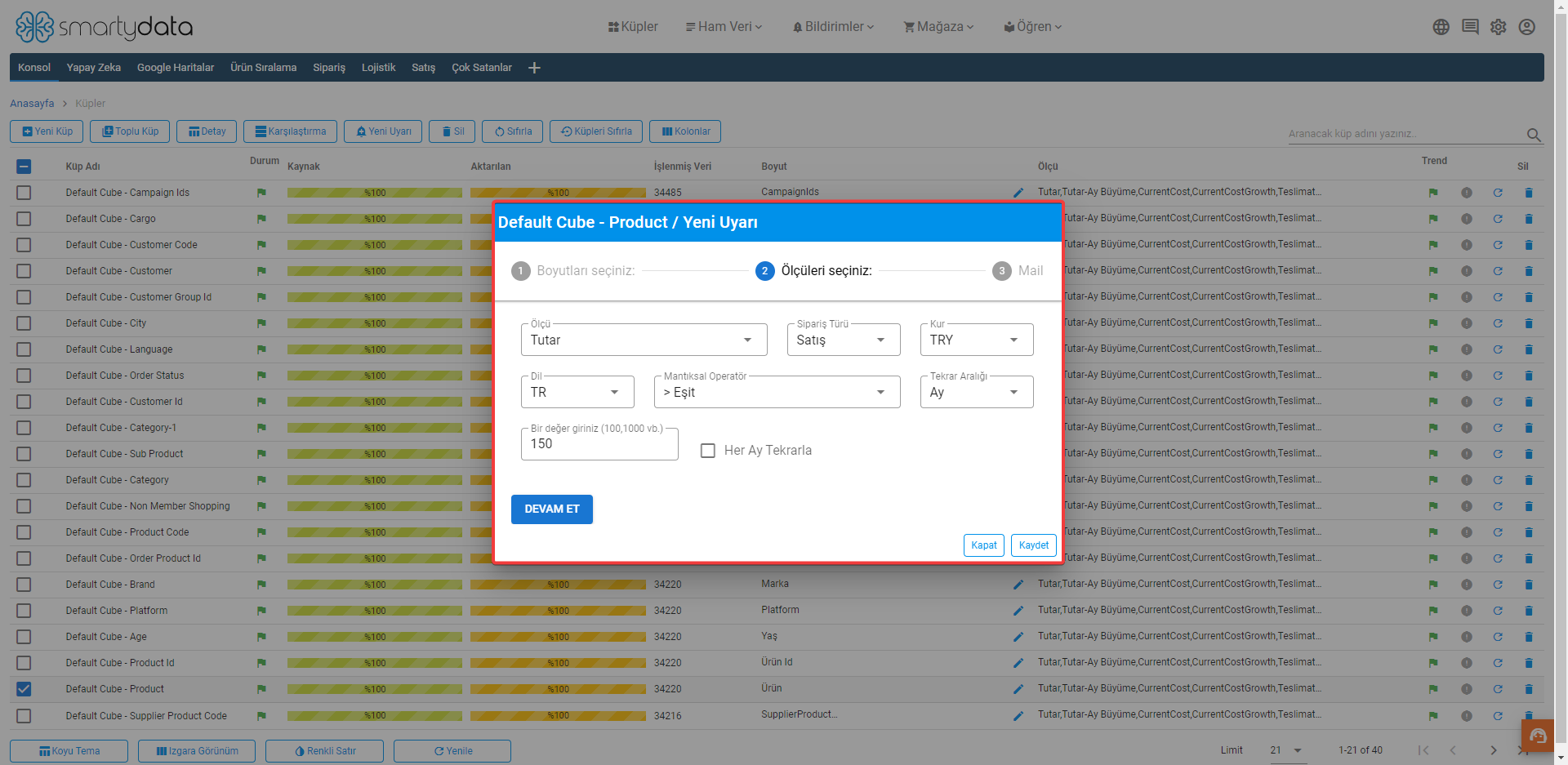The image size is (1568, 765).
Task: Add a new tab with plus icon
Action: 534,68
